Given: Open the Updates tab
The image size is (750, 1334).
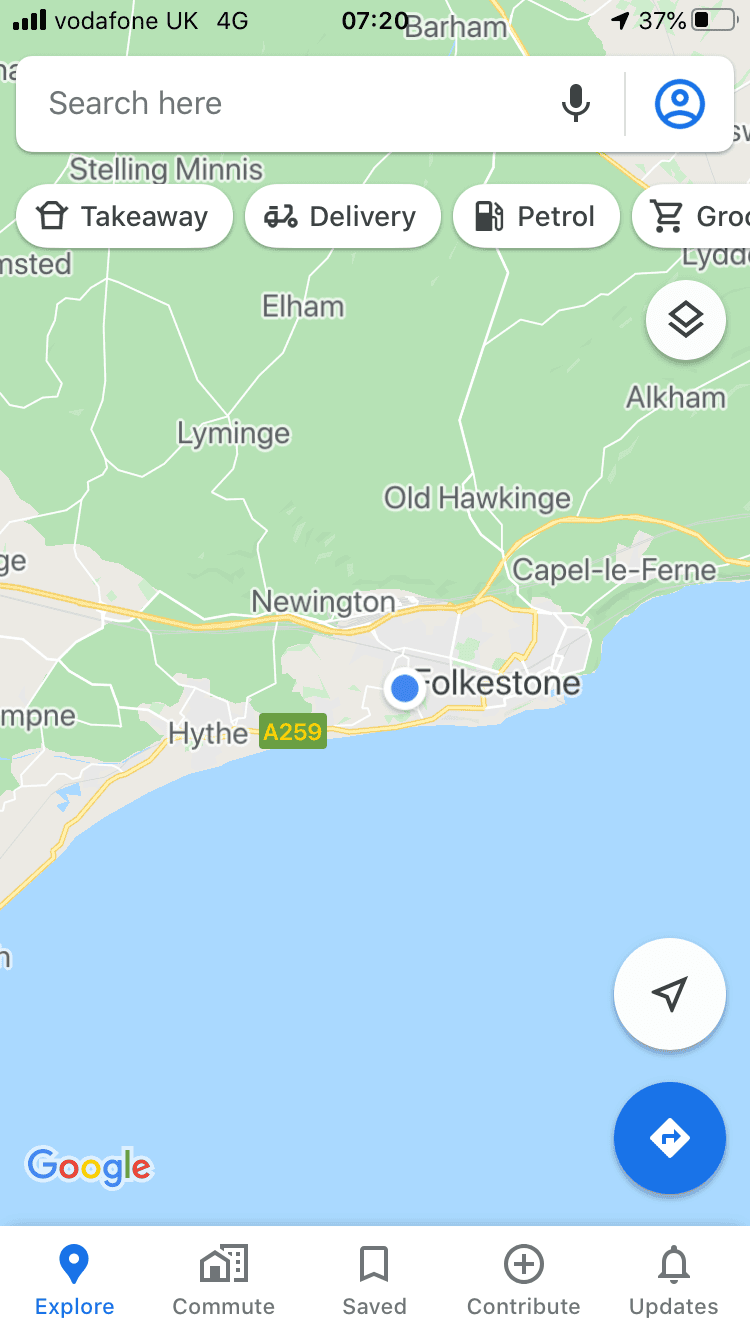Looking at the screenshot, I should [674, 1280].
